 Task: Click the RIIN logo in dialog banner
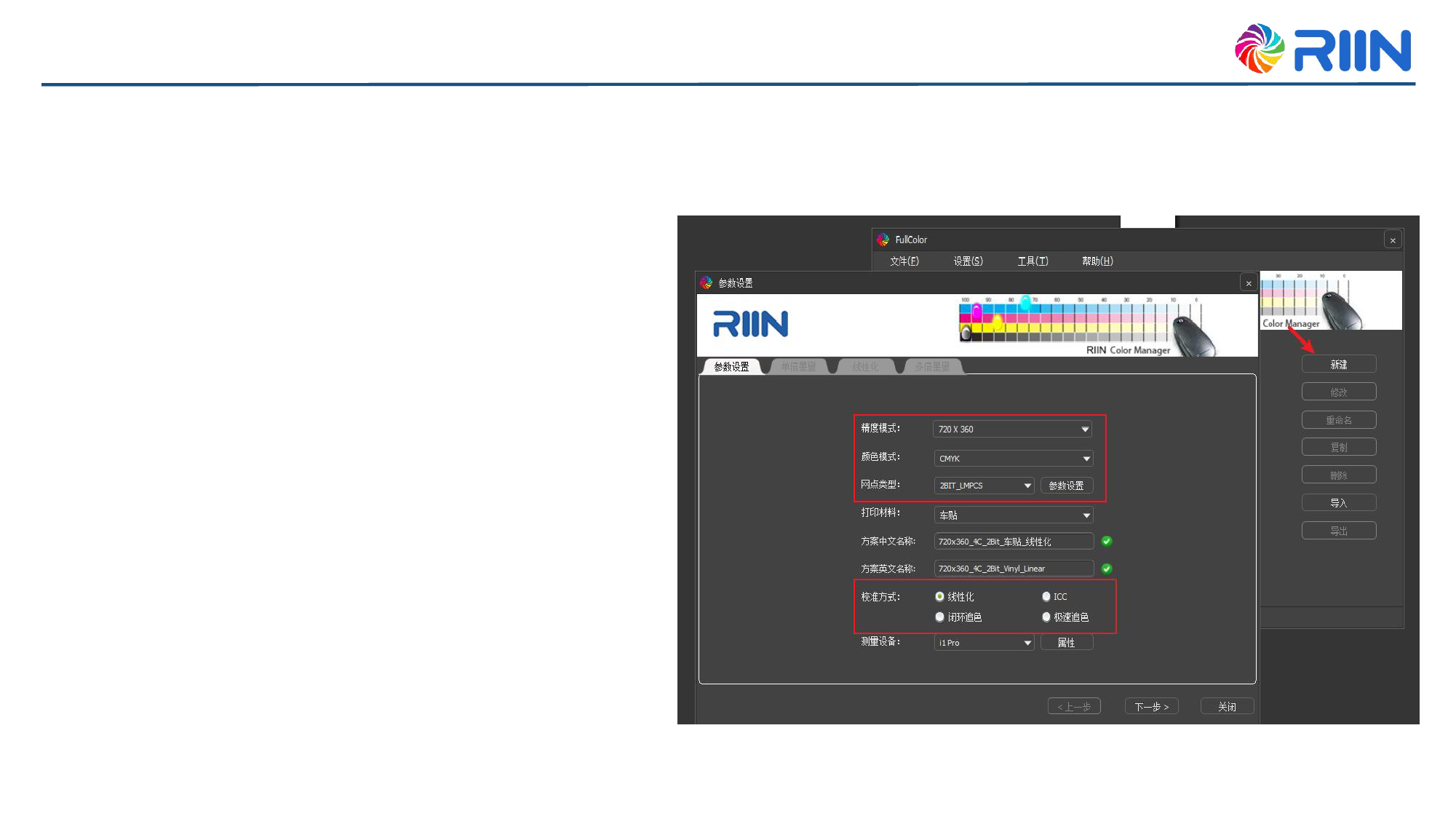[750, 325]
